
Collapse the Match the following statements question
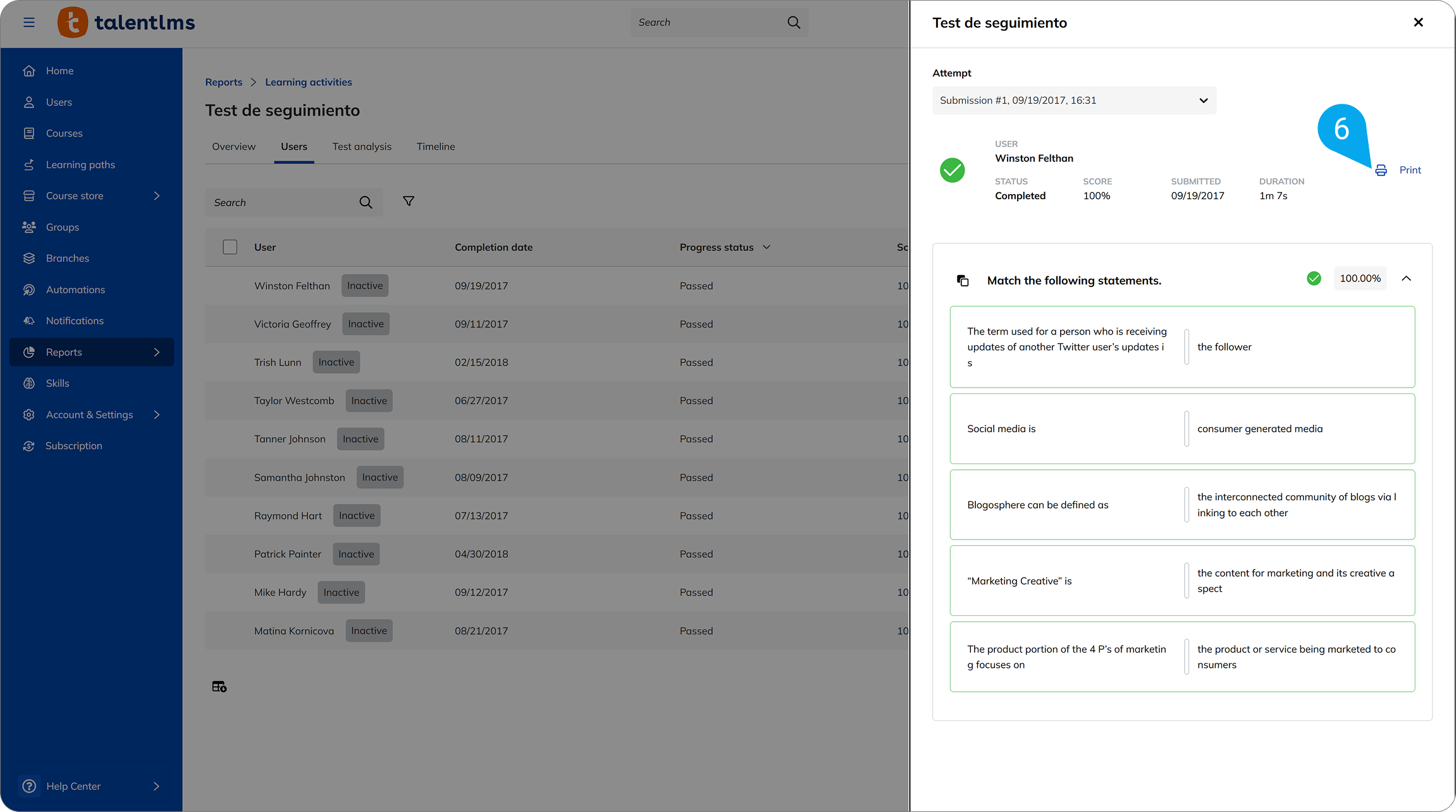[x=1406, y=278]
